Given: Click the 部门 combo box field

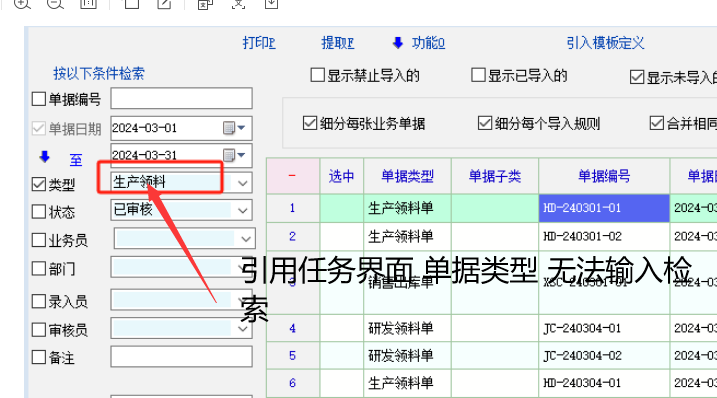Looking at the screenshot, I should click(x=181, y=267).
